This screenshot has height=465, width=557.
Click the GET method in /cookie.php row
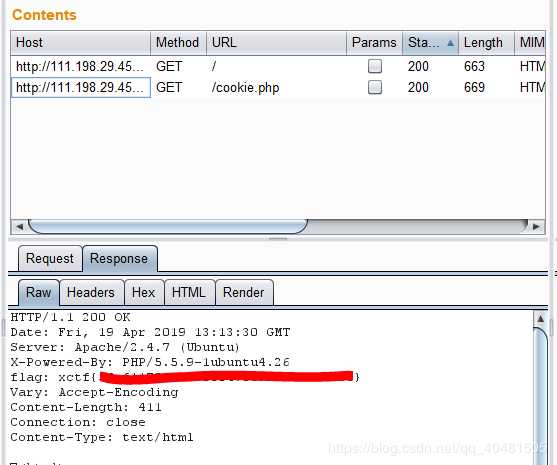click(169, 87)
